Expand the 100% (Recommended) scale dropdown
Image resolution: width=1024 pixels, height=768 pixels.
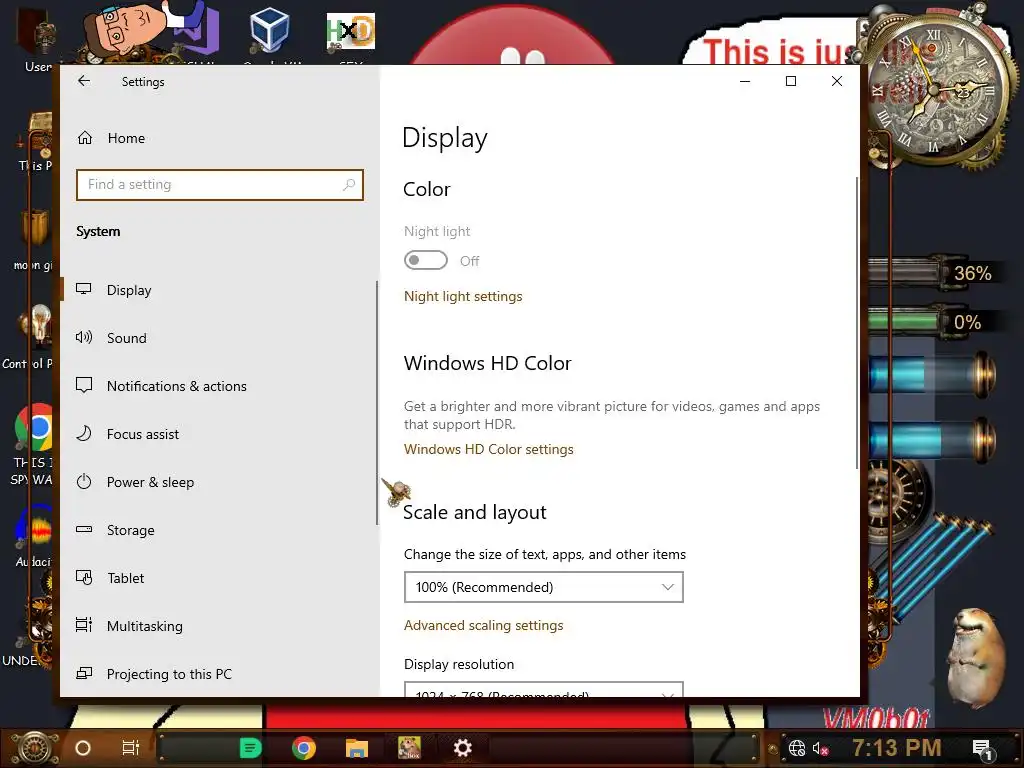[543, 587]
